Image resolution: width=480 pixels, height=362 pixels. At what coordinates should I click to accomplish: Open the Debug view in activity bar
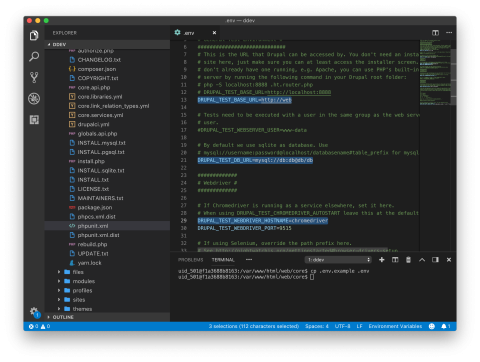tap(34, 99)
